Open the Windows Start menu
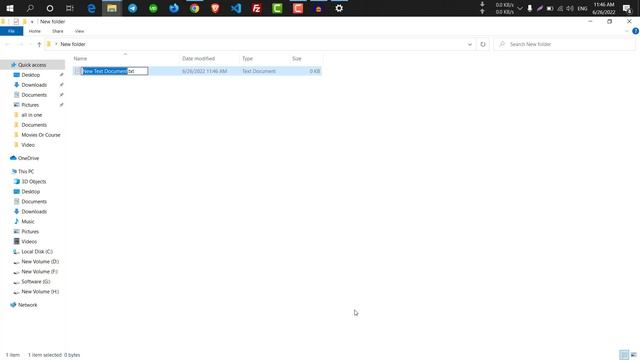640x360 pixels. click(10, 8)
